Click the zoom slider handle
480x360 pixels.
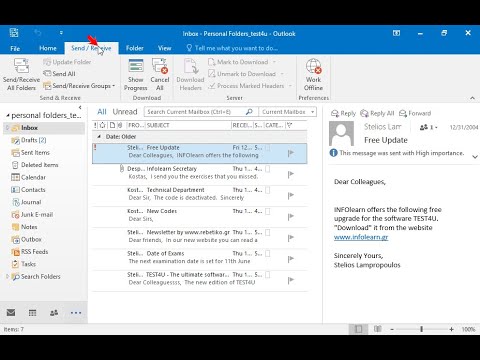point(421,329)
